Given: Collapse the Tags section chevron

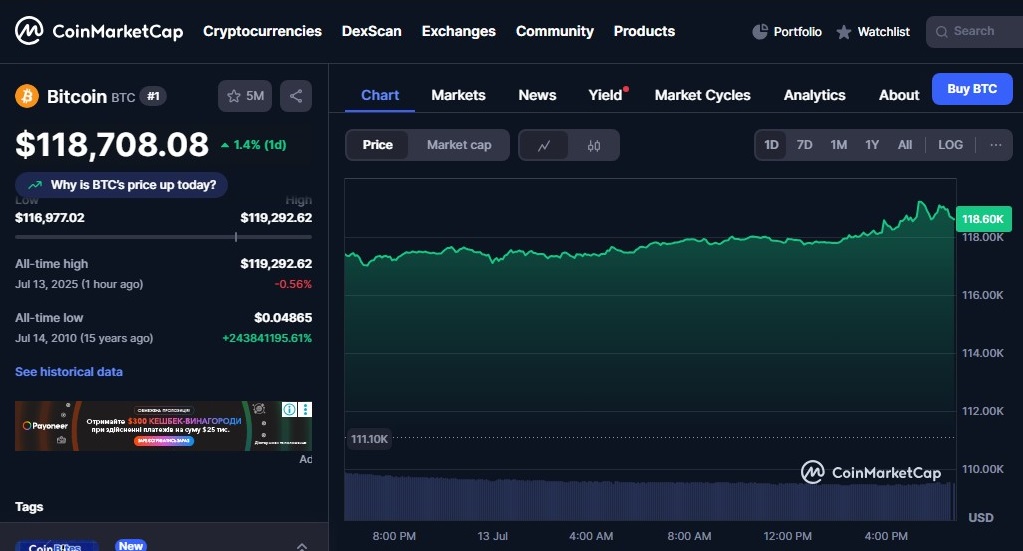Looking at the screenshot, I should (x=301, y=546).
